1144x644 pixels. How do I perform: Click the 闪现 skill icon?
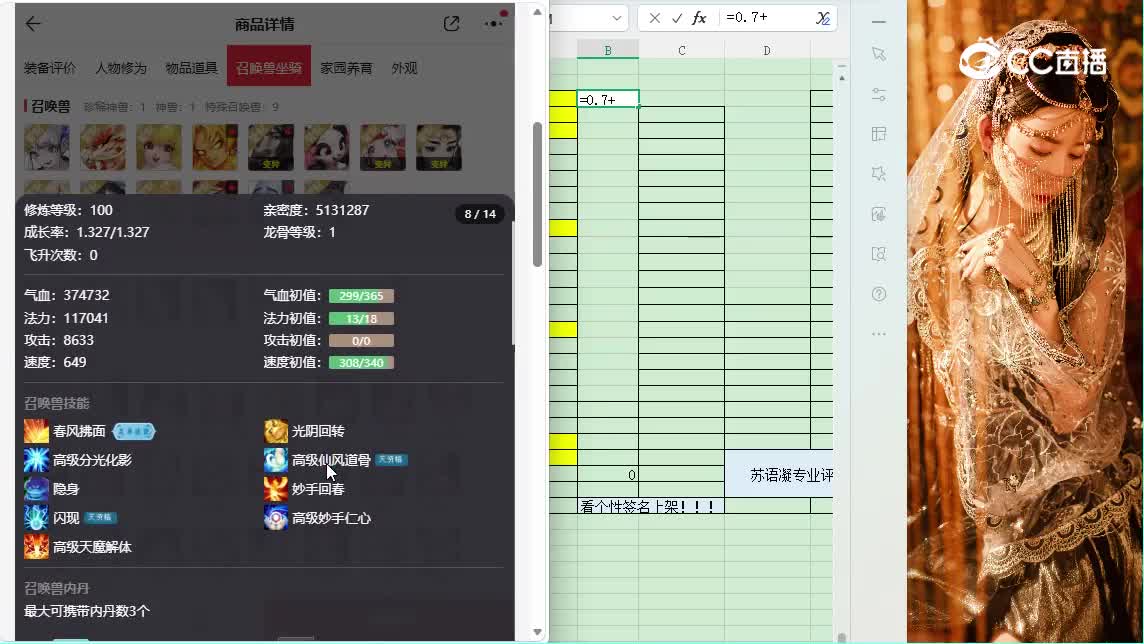point(36,518)
